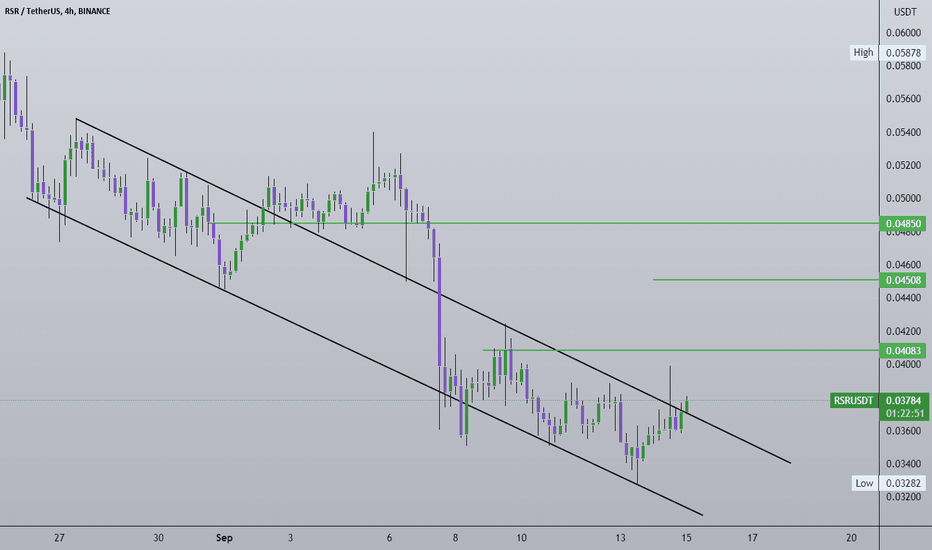Click the 01:22:51 candle countdown timer
The height and width of the screenshot is (550, 932).
(903, 413)
